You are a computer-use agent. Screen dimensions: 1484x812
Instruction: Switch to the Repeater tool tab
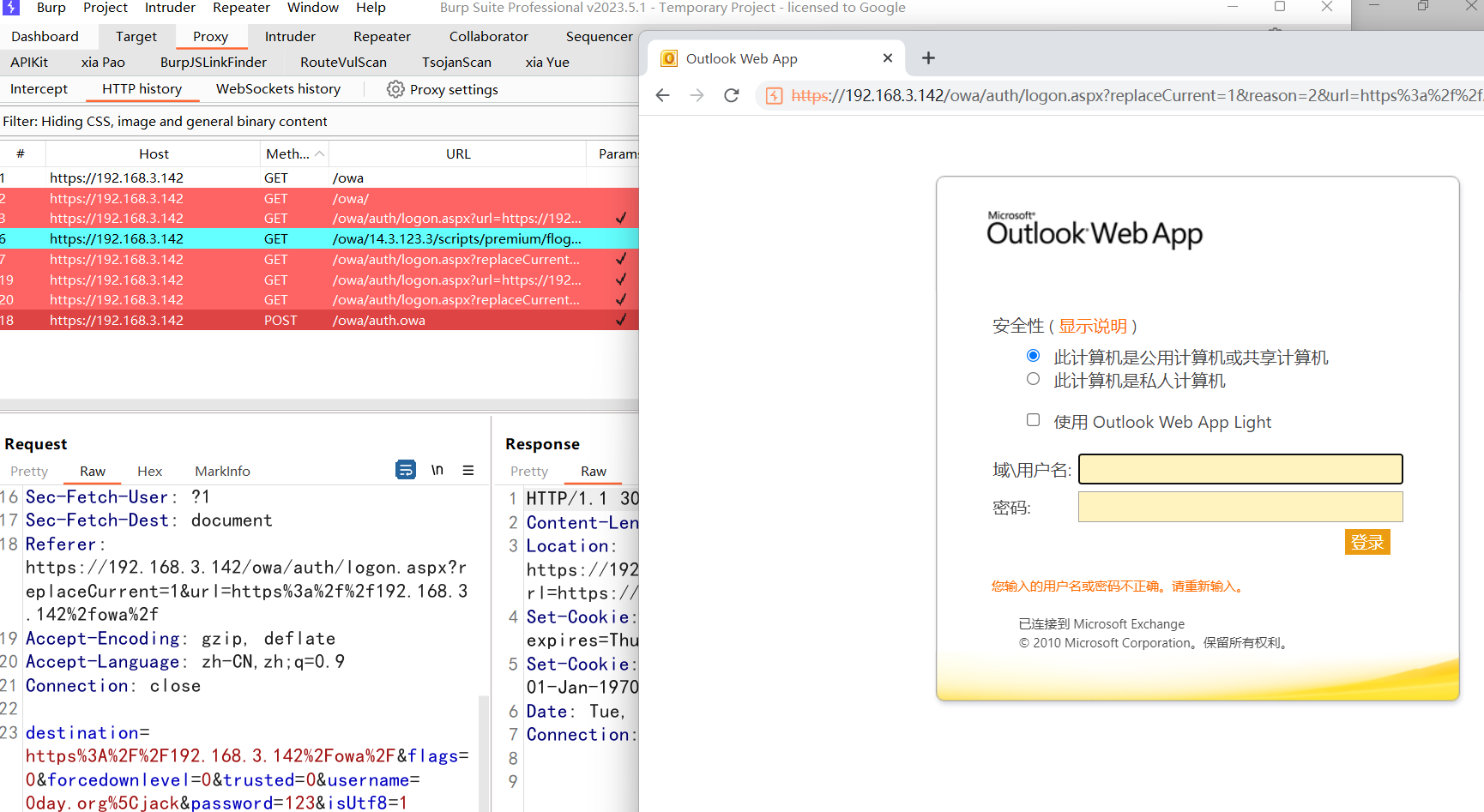pos(382,37)
